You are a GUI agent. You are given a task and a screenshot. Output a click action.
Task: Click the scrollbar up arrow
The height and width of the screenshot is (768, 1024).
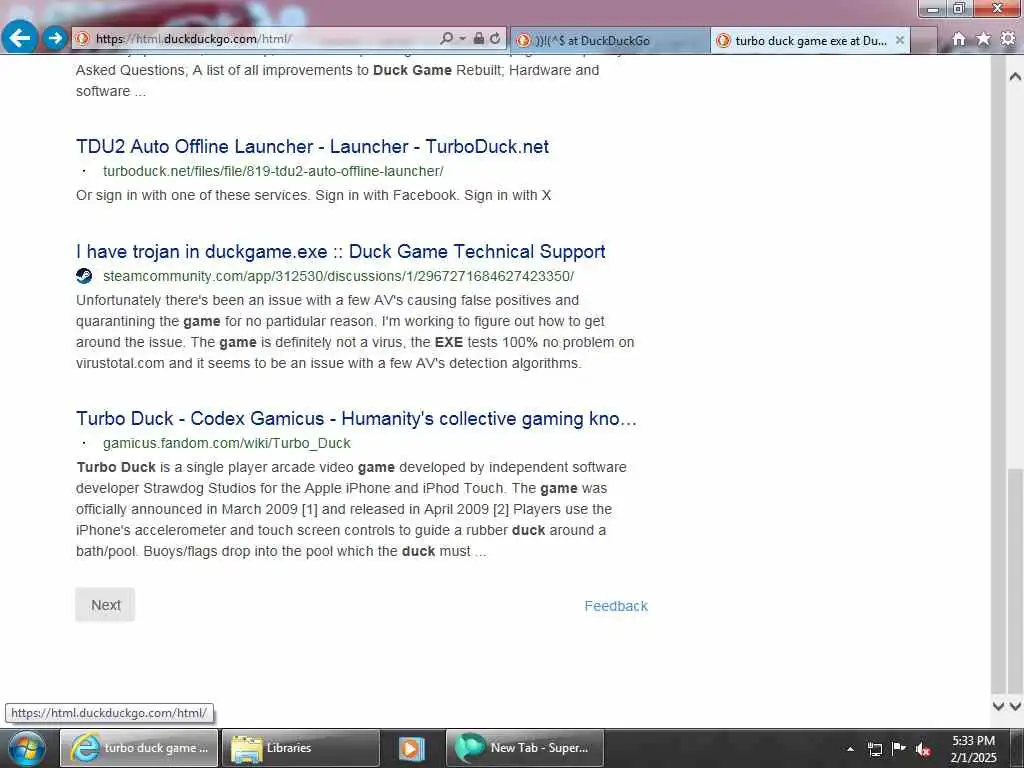1015,76
